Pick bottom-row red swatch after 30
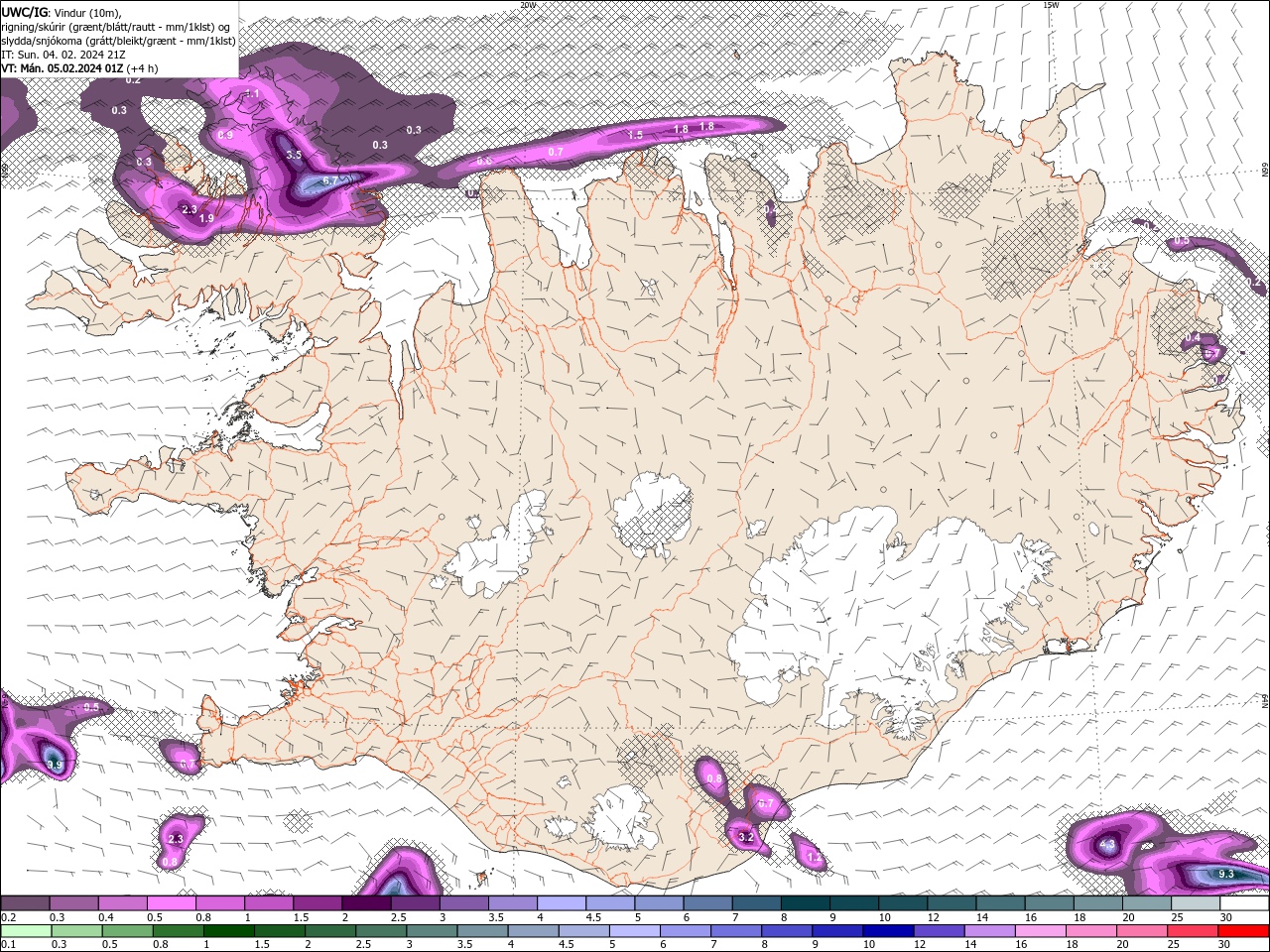 pyautogui.click(x=1244, y=930)
